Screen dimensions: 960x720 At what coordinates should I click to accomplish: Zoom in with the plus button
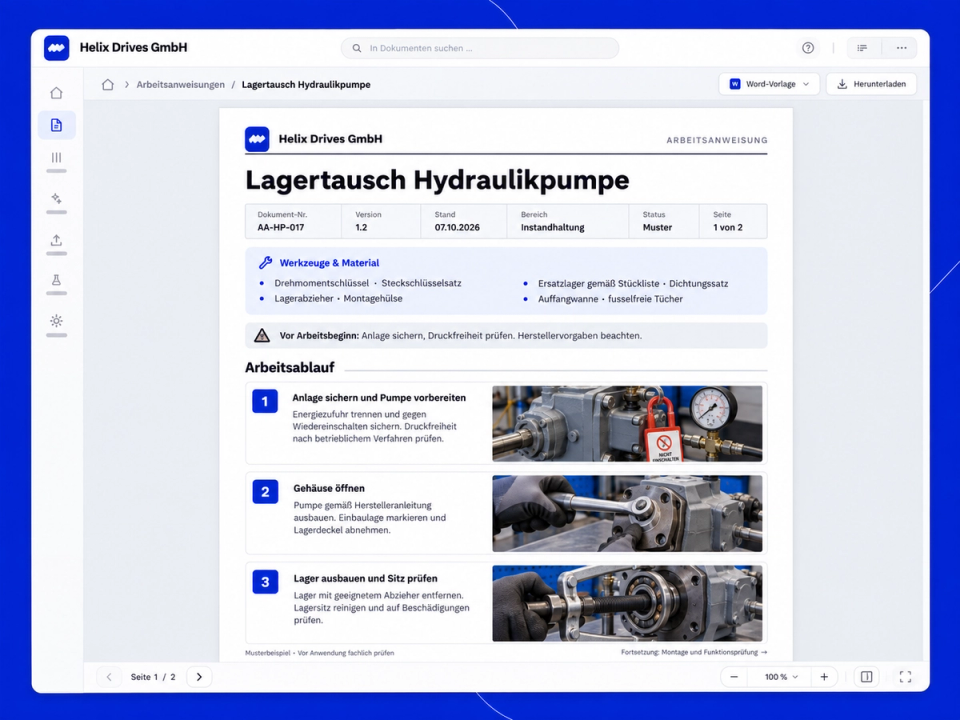(824, 677)
